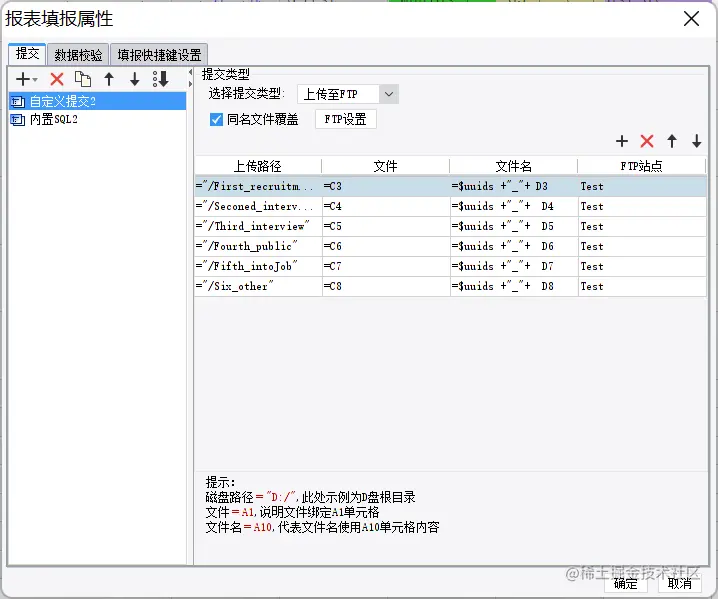Image resolution: width=718 pixels, height=599 pixels.
Task: Select 内置SQL2 in the list
Action: 98,120
